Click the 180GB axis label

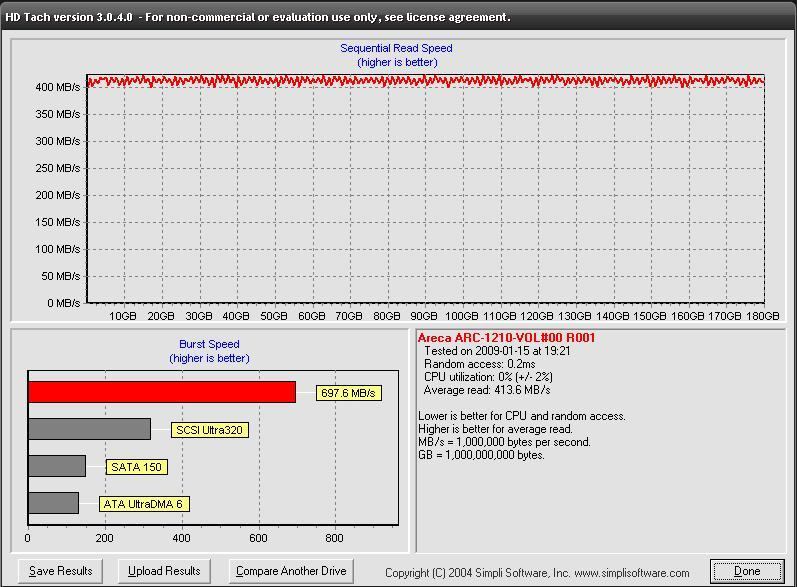point(762,316)
